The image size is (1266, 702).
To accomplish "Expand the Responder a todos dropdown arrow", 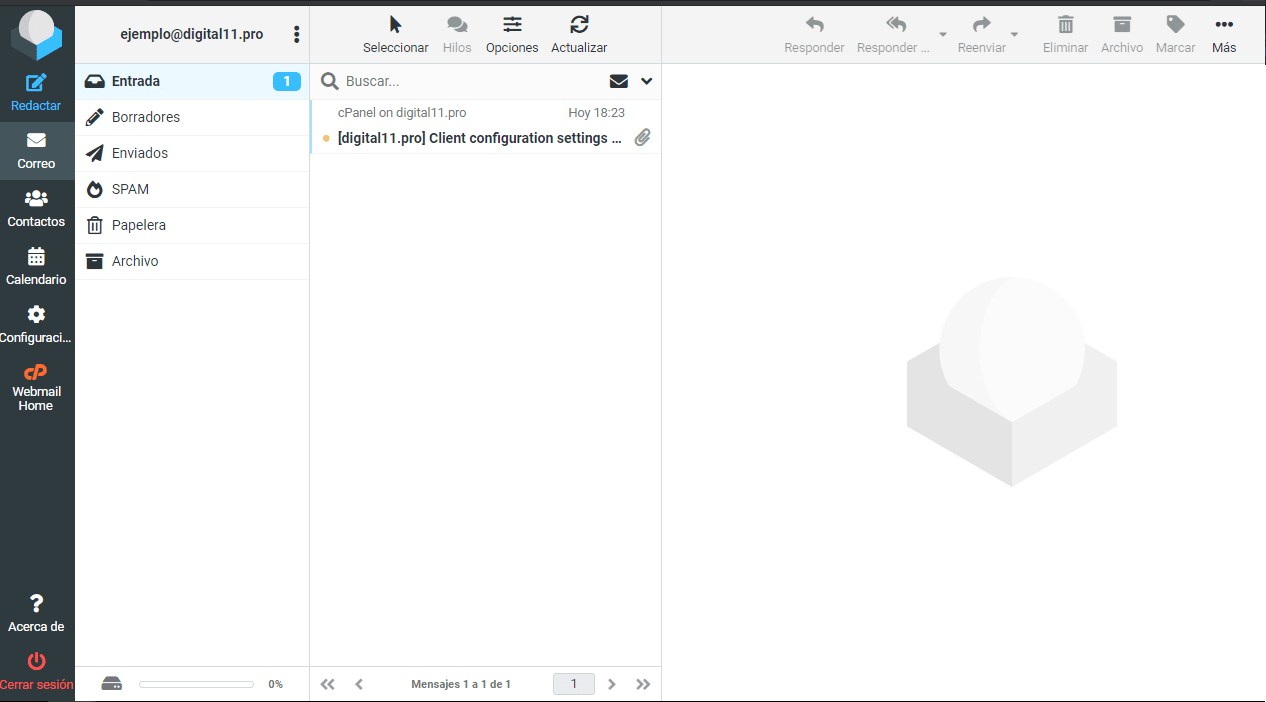I will coord(941,37).
